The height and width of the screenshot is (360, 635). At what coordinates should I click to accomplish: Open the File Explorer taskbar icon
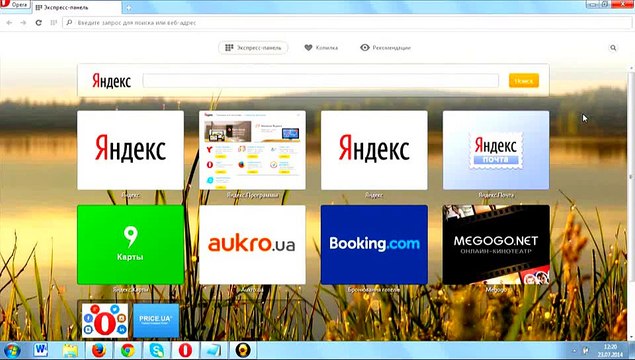coord(70,350)
